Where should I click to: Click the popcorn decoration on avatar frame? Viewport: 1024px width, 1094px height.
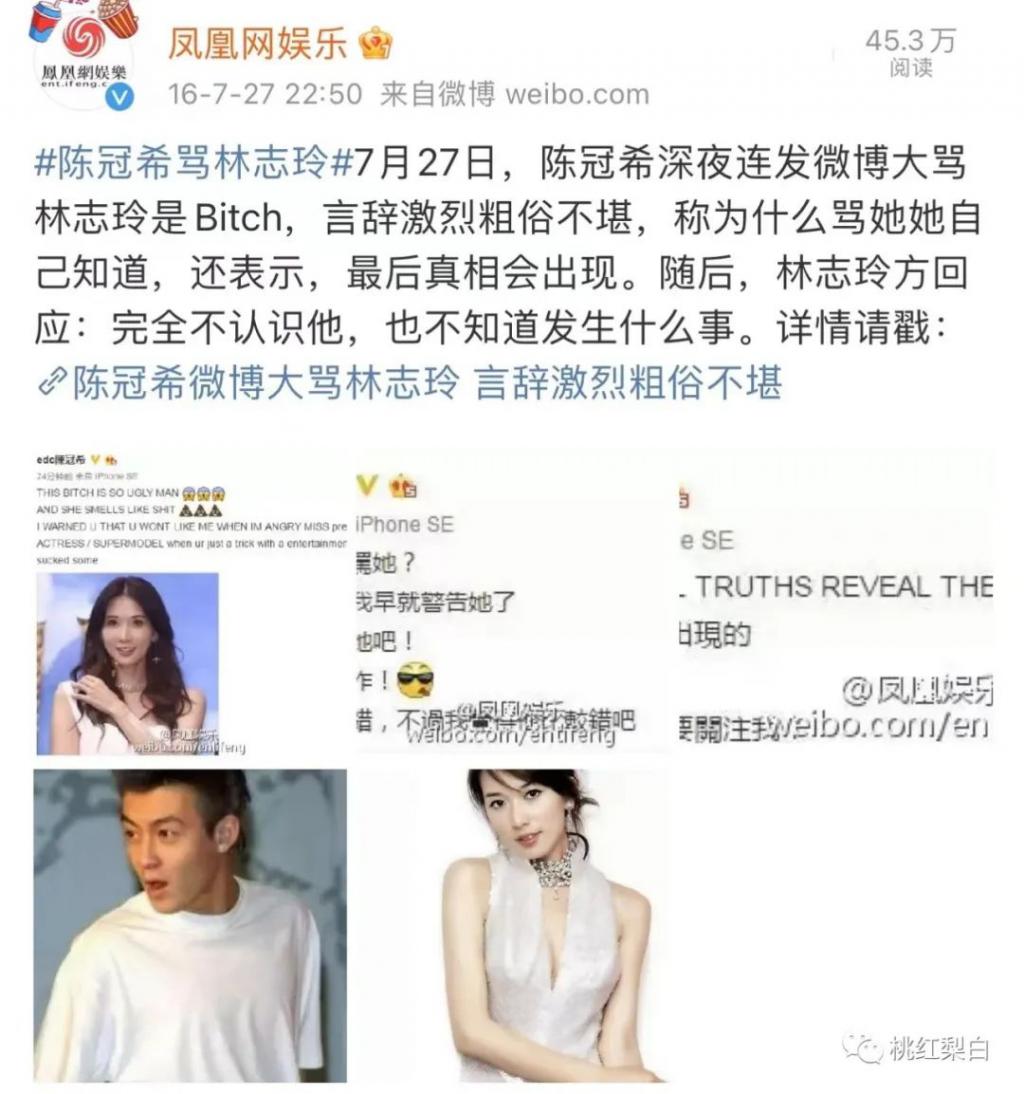point(120,16)
